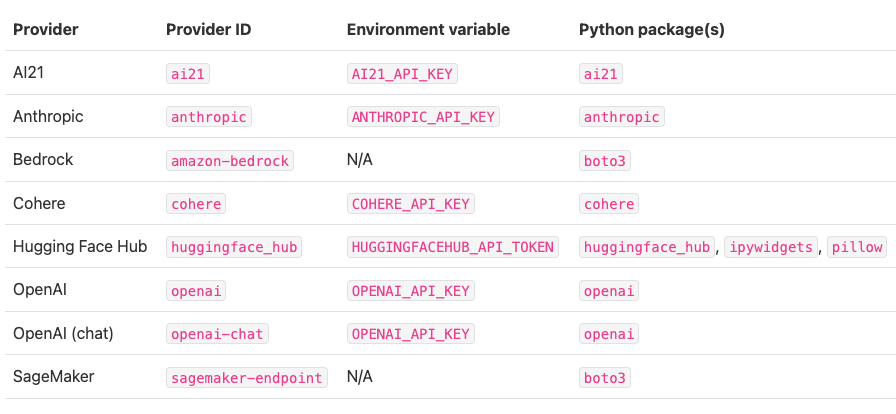Select the cohere provider ID code

pyautogui.click(x=196, y=204)
